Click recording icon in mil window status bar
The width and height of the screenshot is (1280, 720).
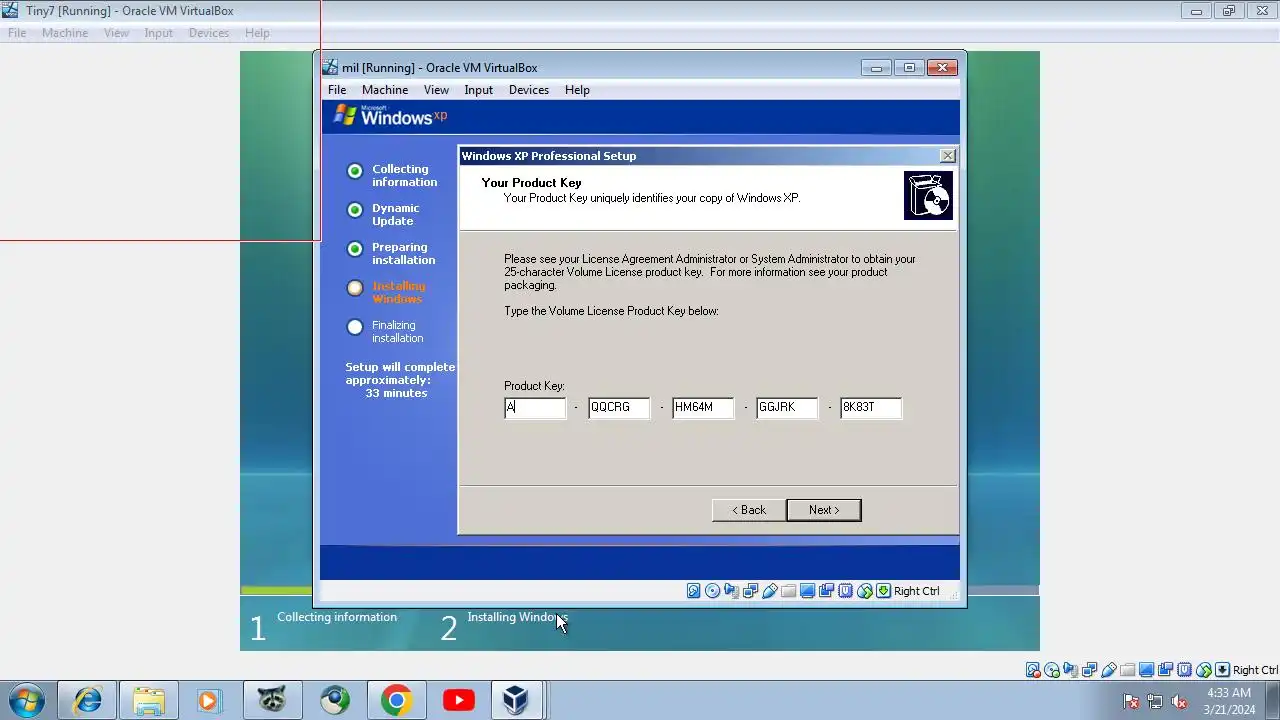click(827, 591)
